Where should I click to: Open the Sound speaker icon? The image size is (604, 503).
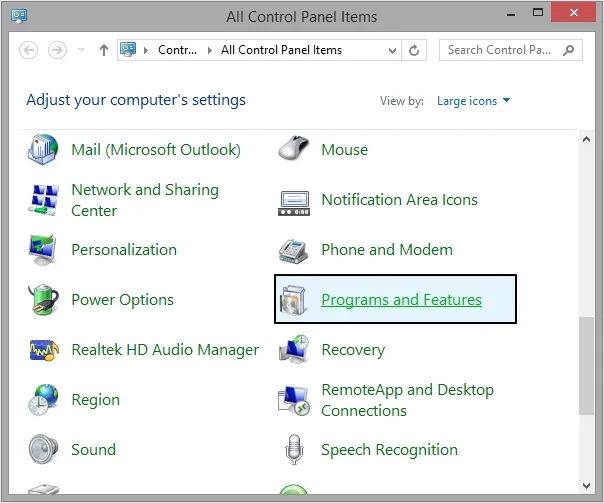[x=43, y=449]
